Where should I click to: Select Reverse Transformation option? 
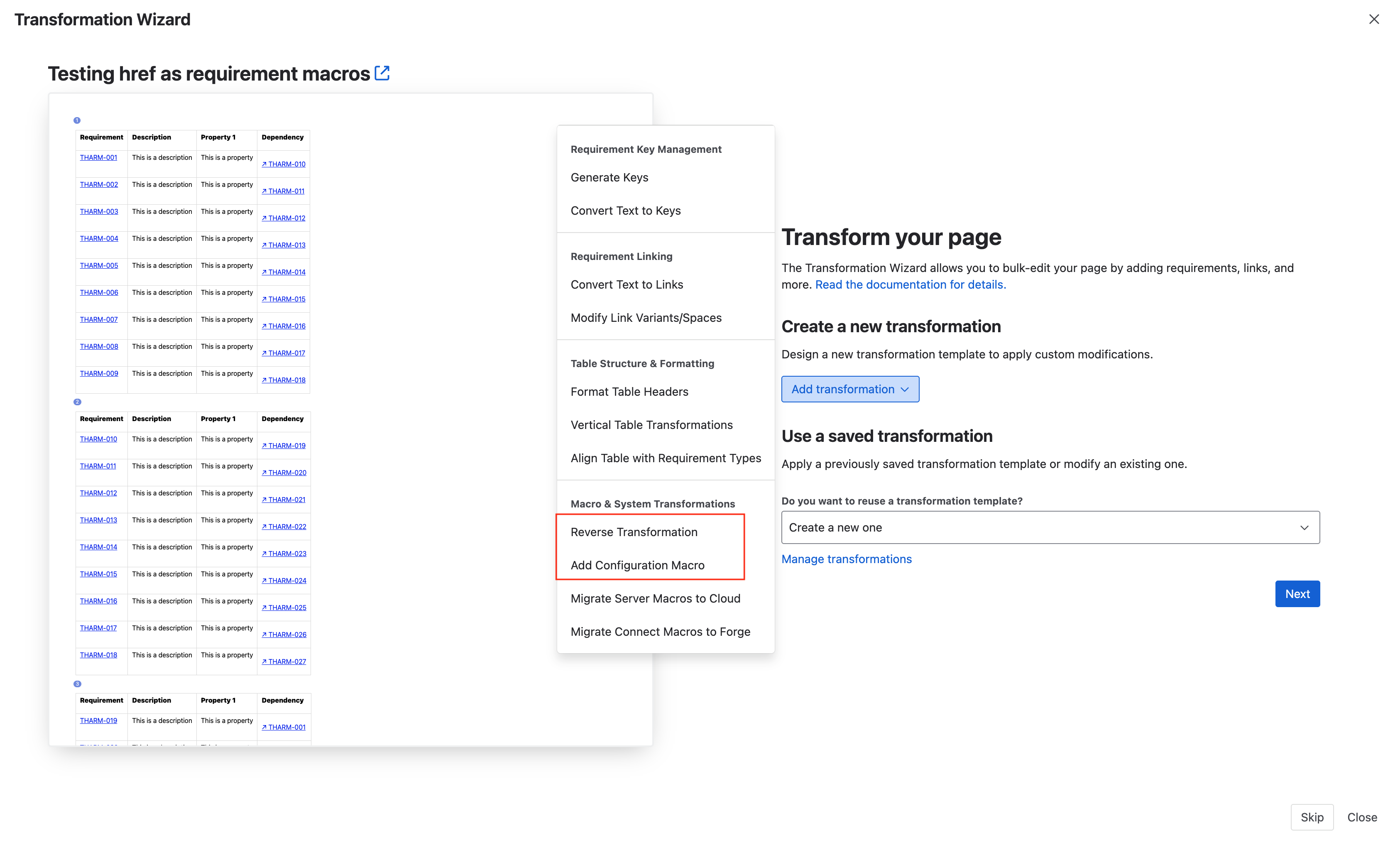click(634, 532)
